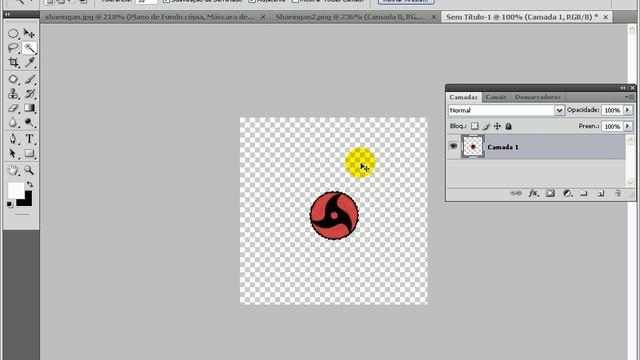Select the Elliptical Marquee tool
The image size is (640, 360).
pyautogui.click(x=13, y=33)
